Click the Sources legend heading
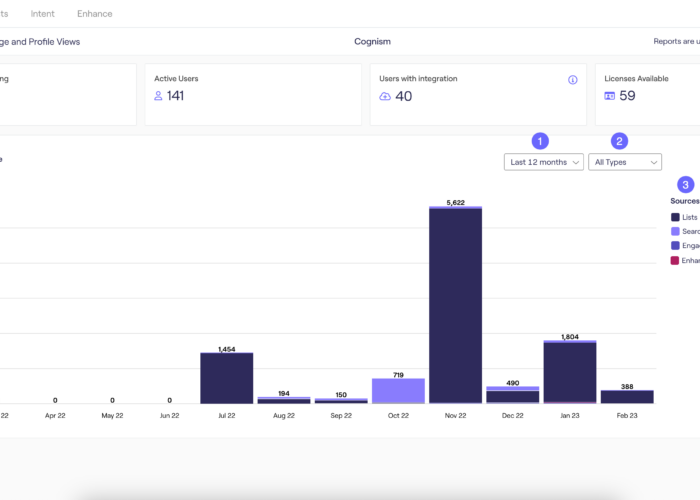Viewport: 700px width, 500px height. coord(685,201)
